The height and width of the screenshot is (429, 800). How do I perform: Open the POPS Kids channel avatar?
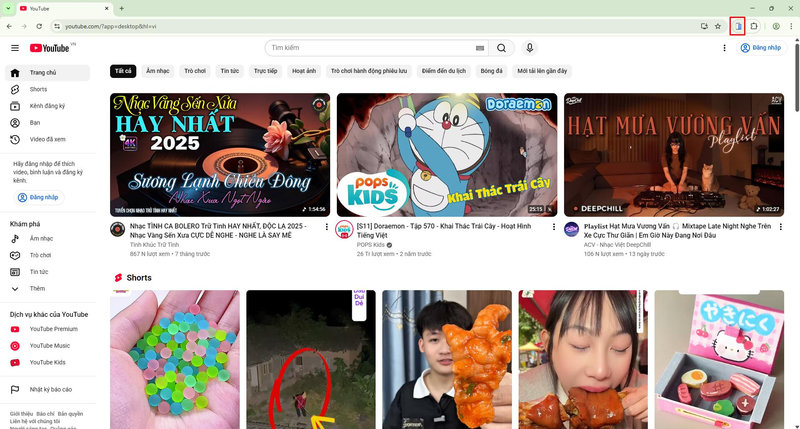point(344,230)
